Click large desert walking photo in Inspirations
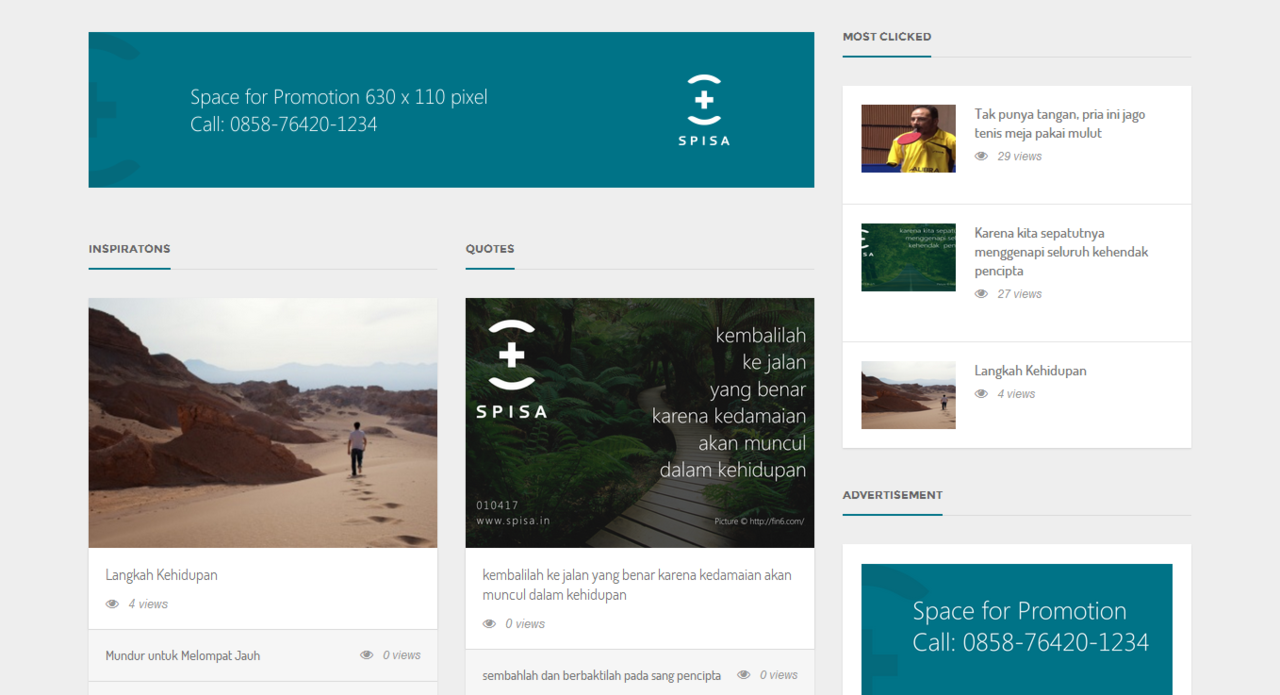 tap(263, 423)
